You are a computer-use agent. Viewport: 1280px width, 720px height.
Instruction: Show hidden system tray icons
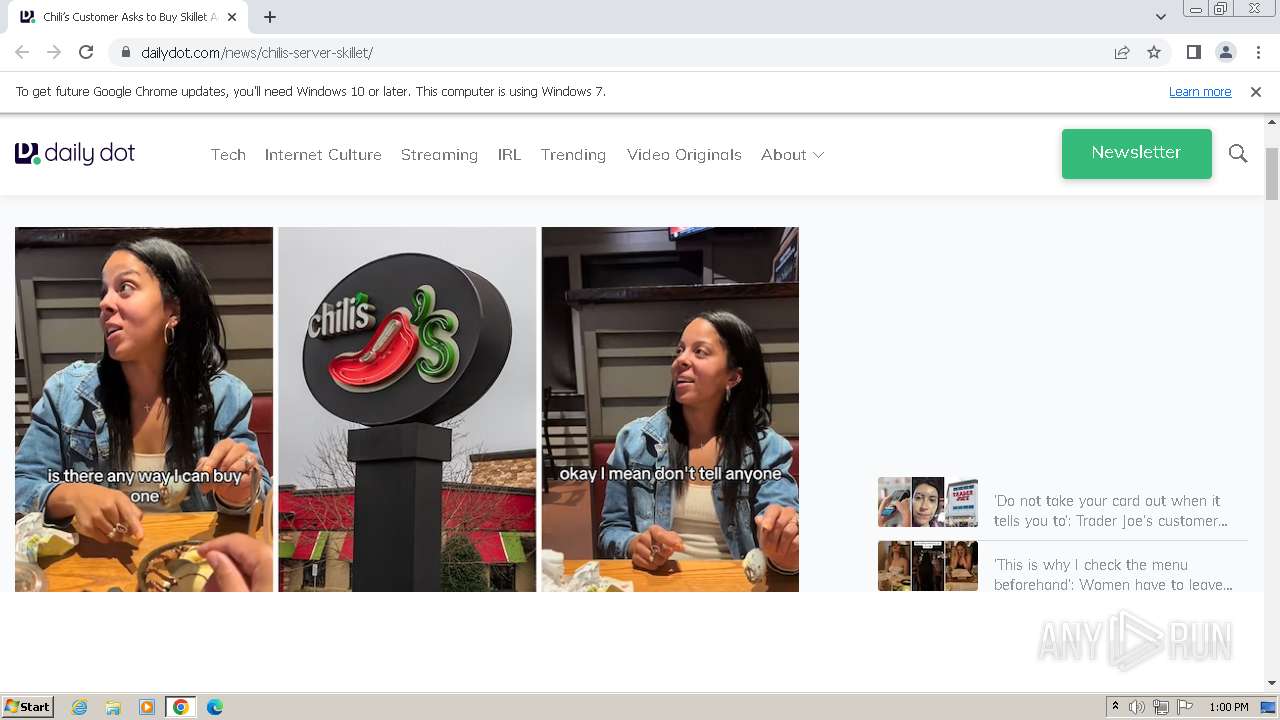point(1116,707)
